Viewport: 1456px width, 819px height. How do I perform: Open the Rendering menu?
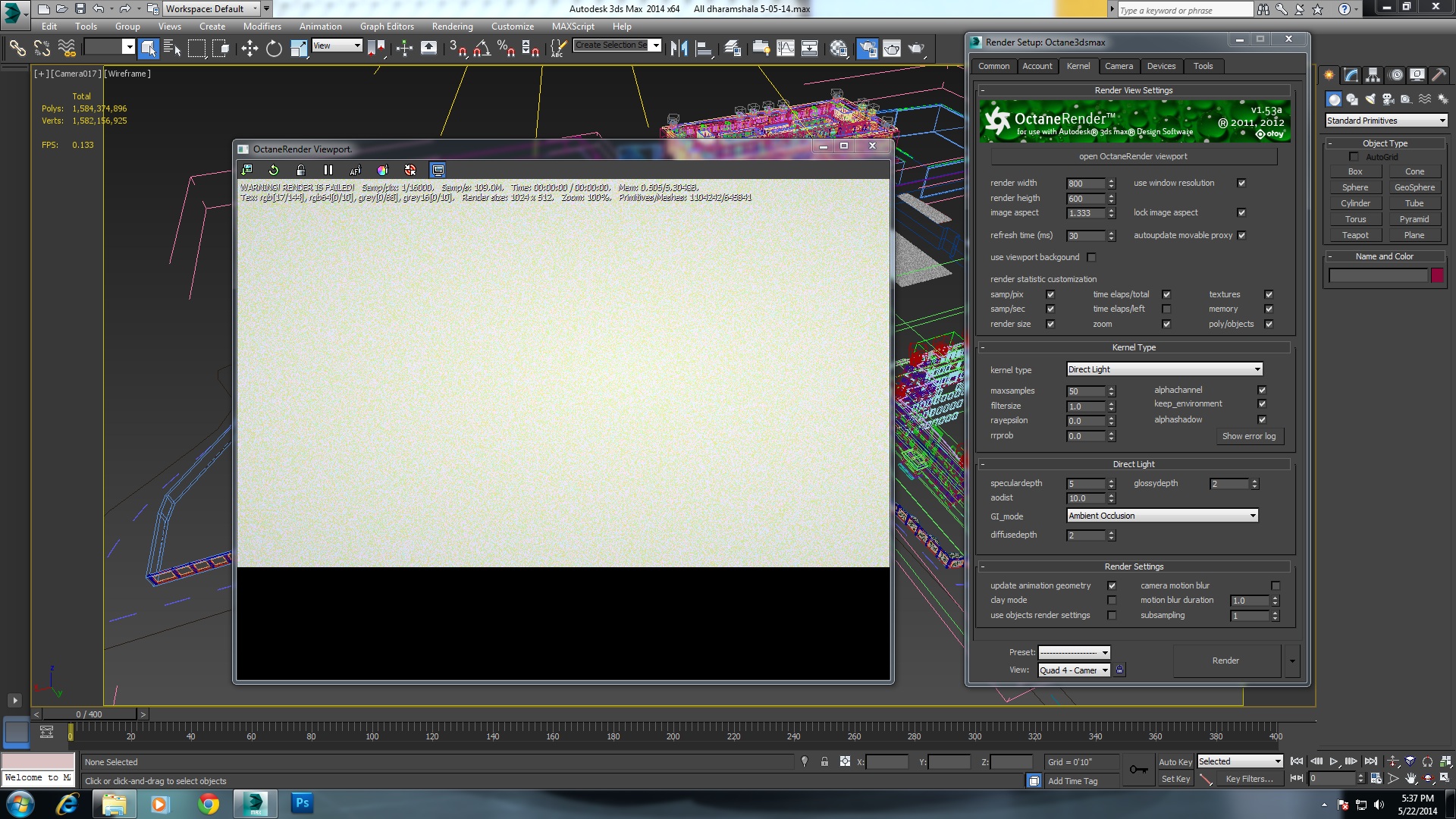pyautogui.click(x=452, y=26)
